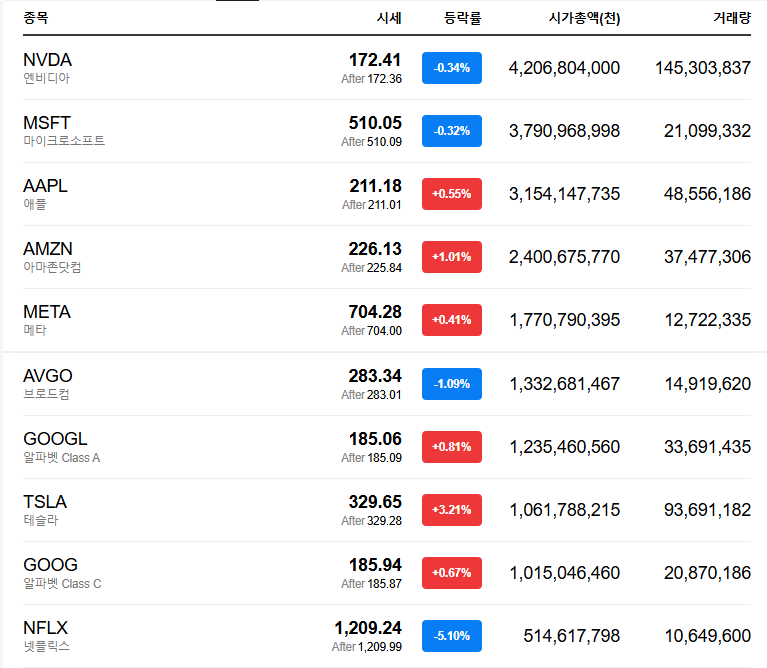The height and width of the screenshot is (668, 767).
Task: Click volume 37,477,306
Action: [x=707, y=257]
